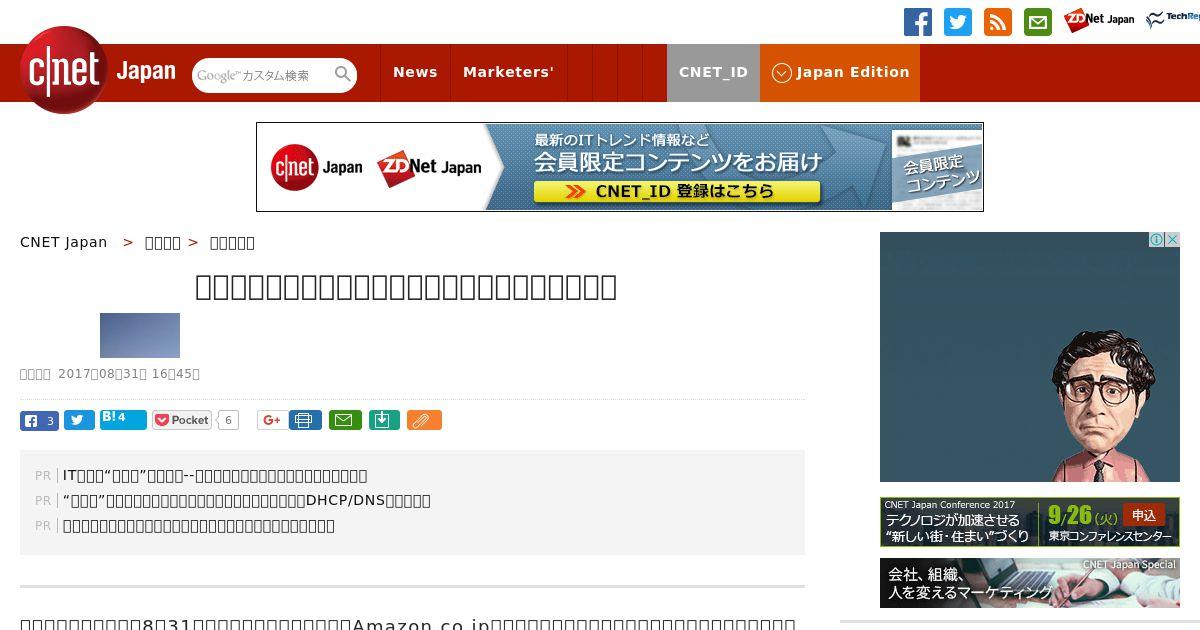Click the search magnifier icon
The image size is (1200, 630).
(x=343, y=75)
